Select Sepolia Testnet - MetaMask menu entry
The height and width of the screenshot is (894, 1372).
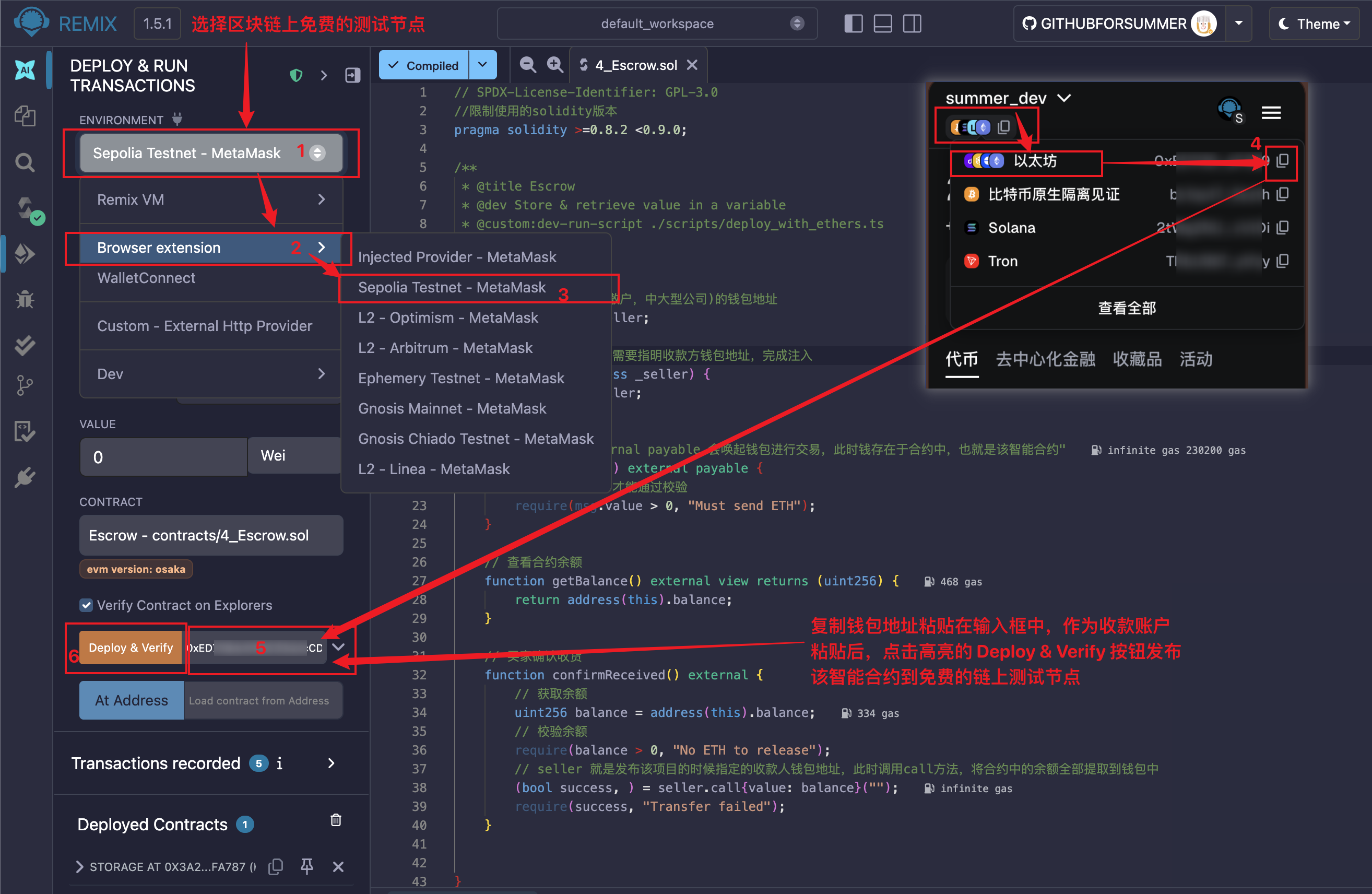tap(452, 287)
